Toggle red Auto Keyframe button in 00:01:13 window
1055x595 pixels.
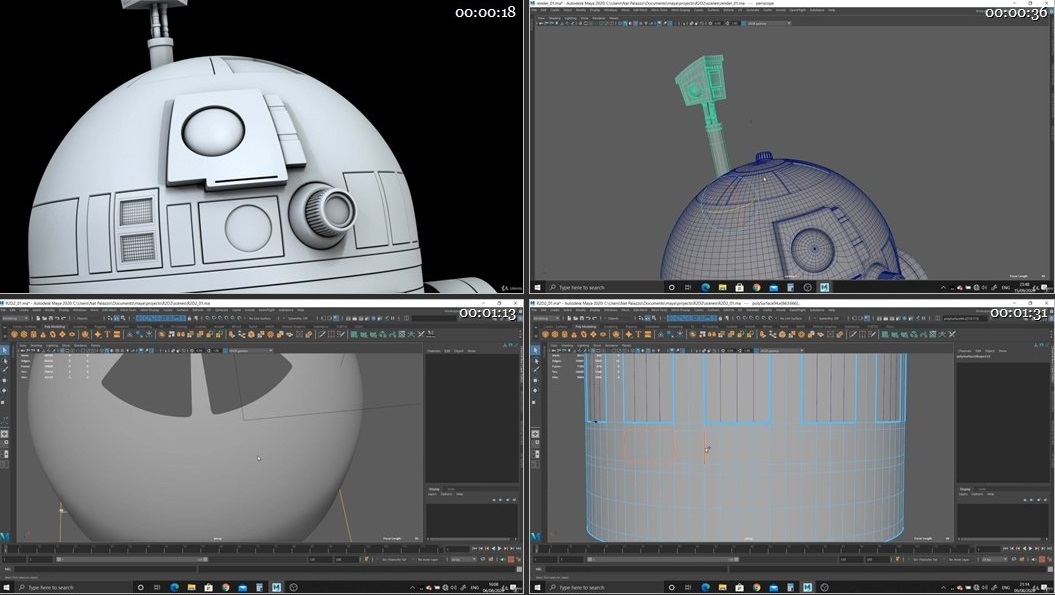click(511, 559)
